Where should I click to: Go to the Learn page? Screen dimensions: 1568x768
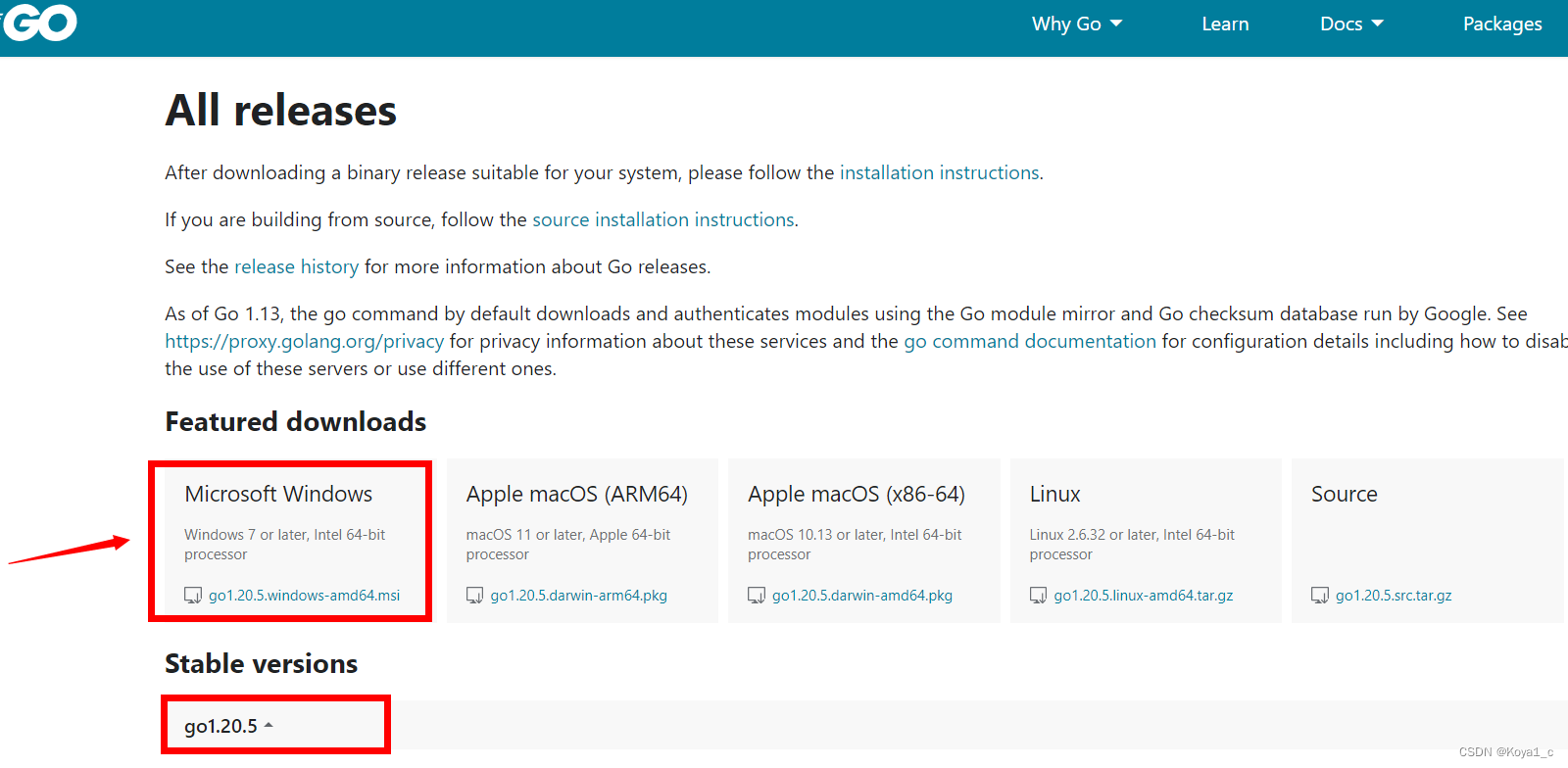coord(1225,24)
